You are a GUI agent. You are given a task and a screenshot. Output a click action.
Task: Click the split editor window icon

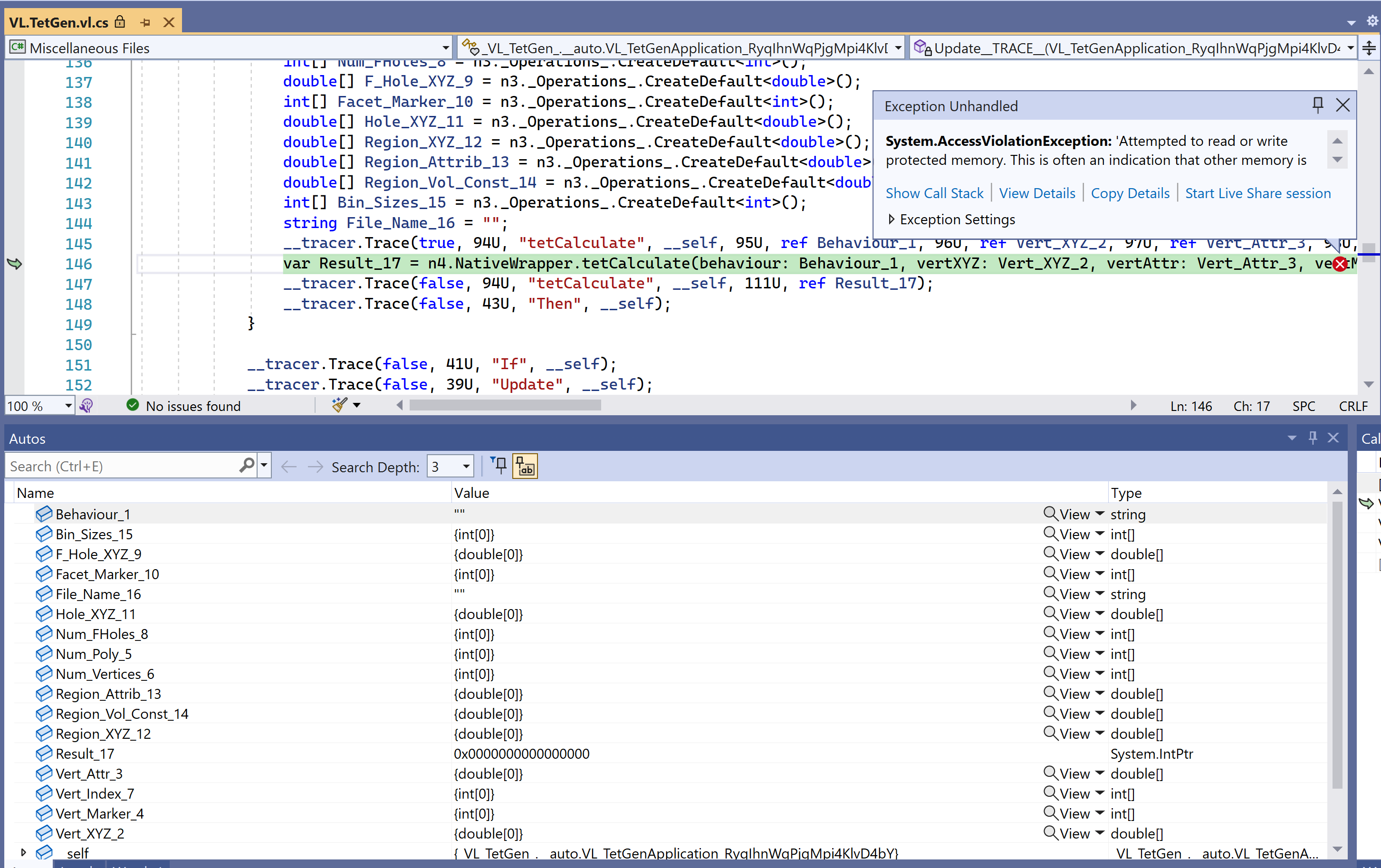(x=1369, y=48)
